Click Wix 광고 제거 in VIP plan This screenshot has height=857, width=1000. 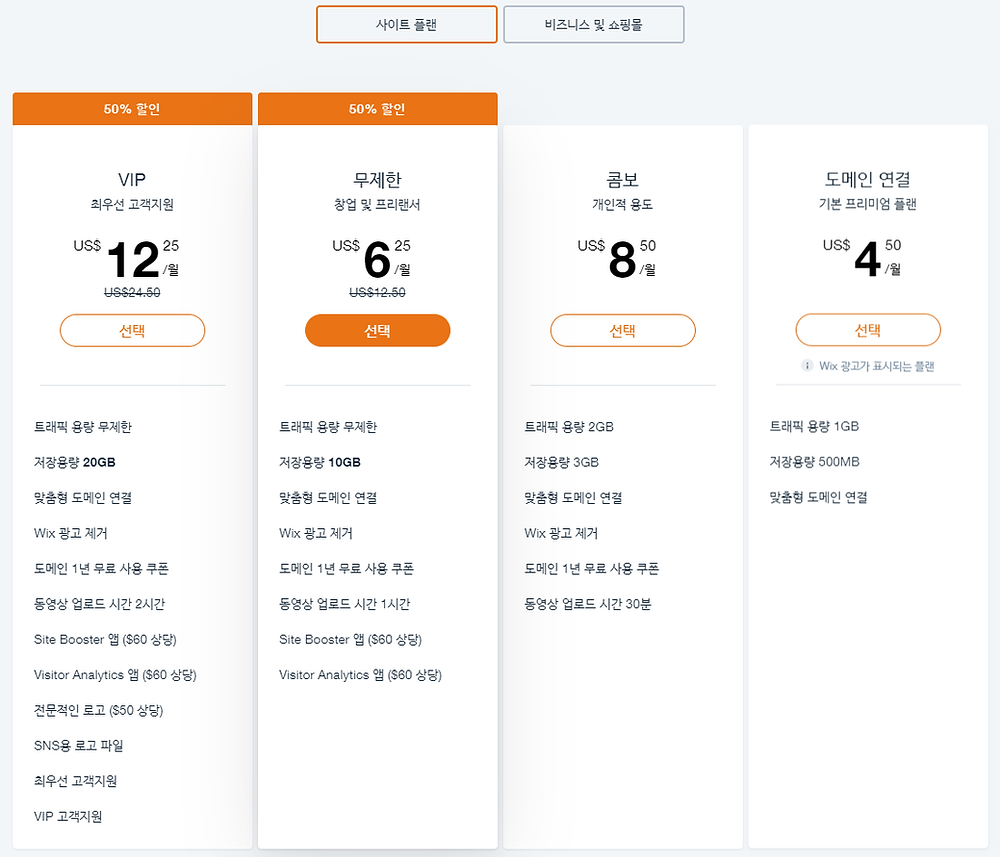pos(71,533)
